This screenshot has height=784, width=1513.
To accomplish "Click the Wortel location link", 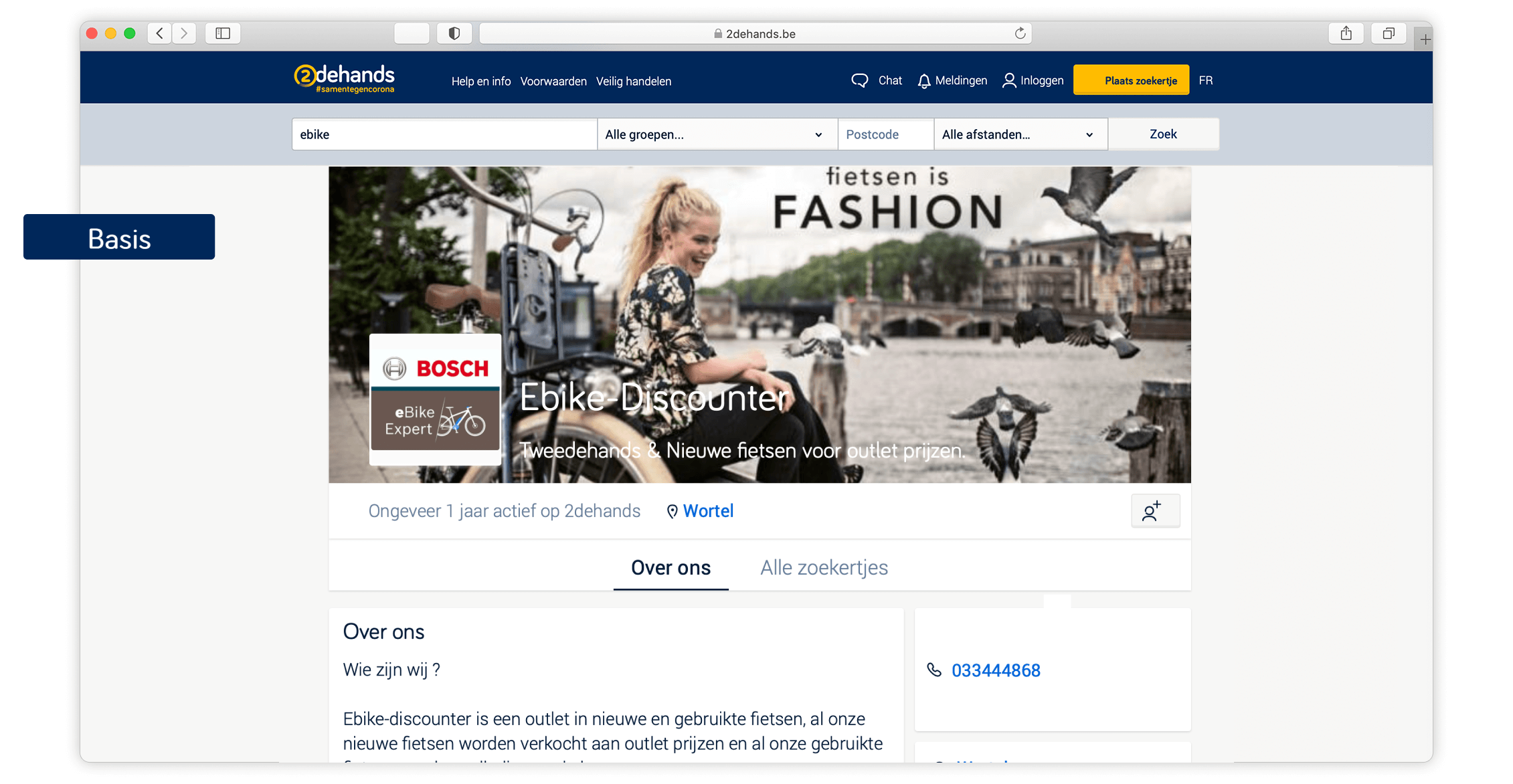I will click(x=708, y=511).
